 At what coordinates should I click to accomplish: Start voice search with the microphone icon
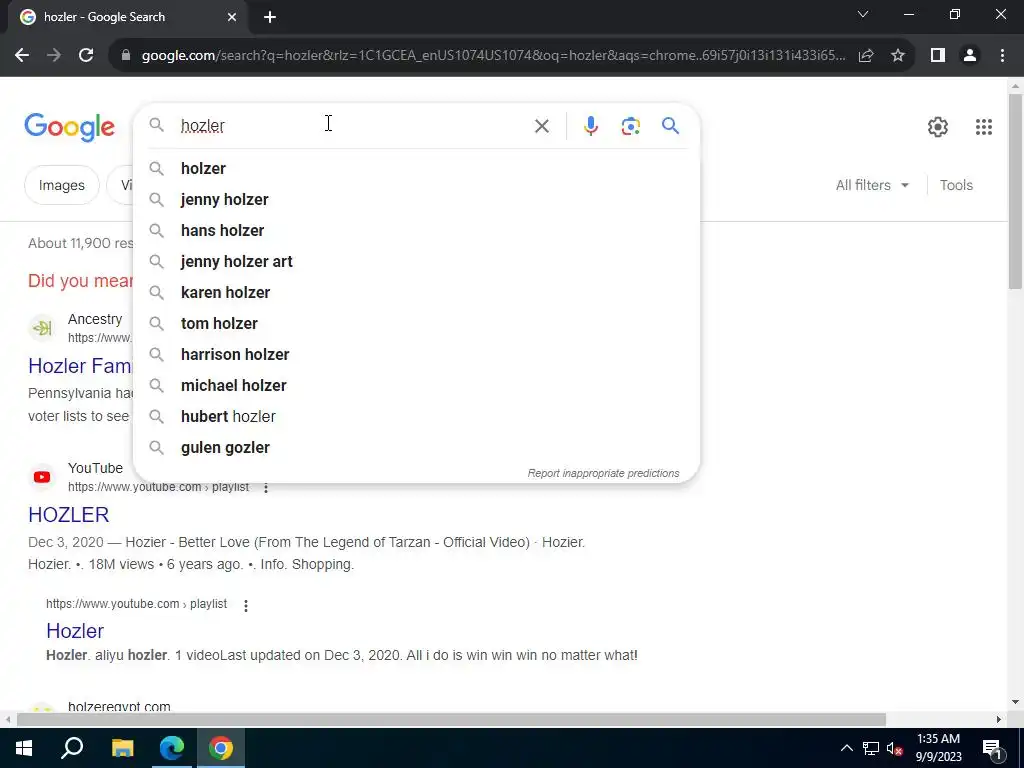click(590, 126)
